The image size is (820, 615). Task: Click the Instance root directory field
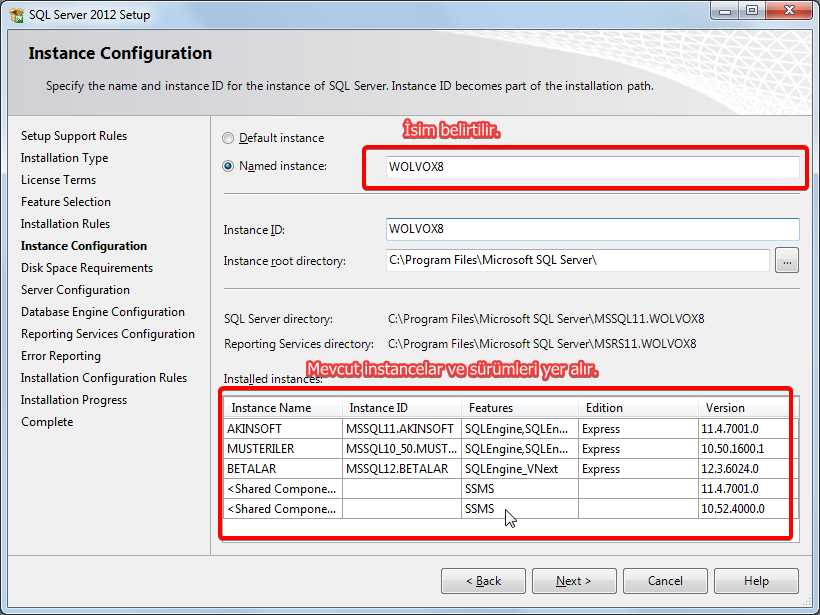[x=577, y=260]
